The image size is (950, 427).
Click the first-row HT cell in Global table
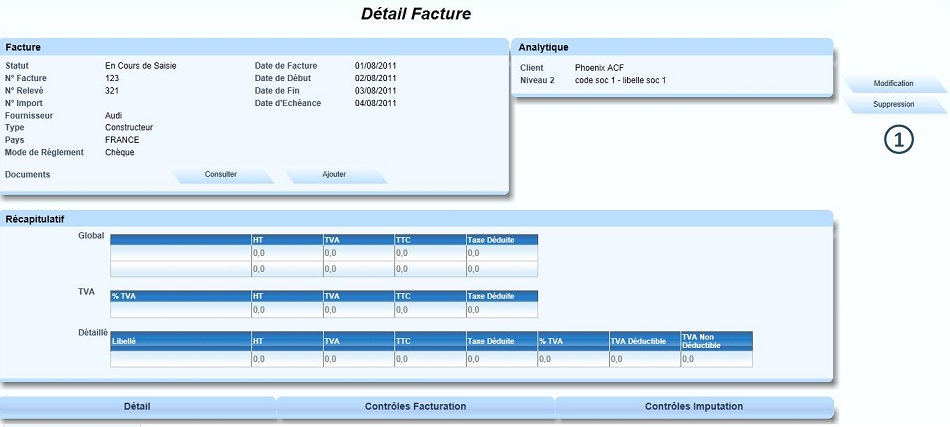[287, 254]
